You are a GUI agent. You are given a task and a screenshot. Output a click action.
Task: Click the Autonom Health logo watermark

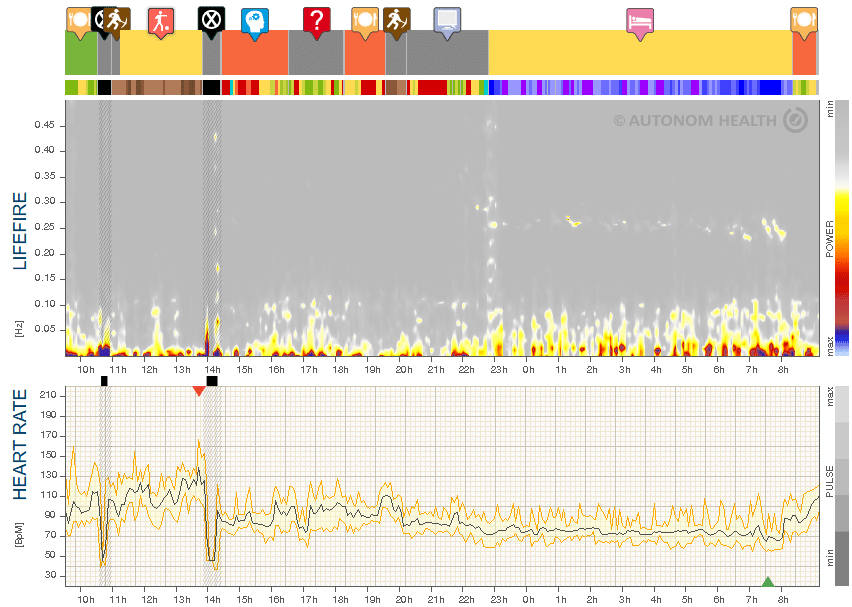click(711, 120)
